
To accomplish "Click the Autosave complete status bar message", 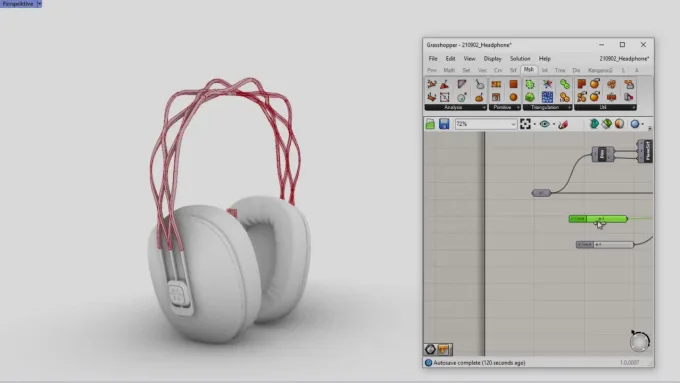I will (479, 363).
